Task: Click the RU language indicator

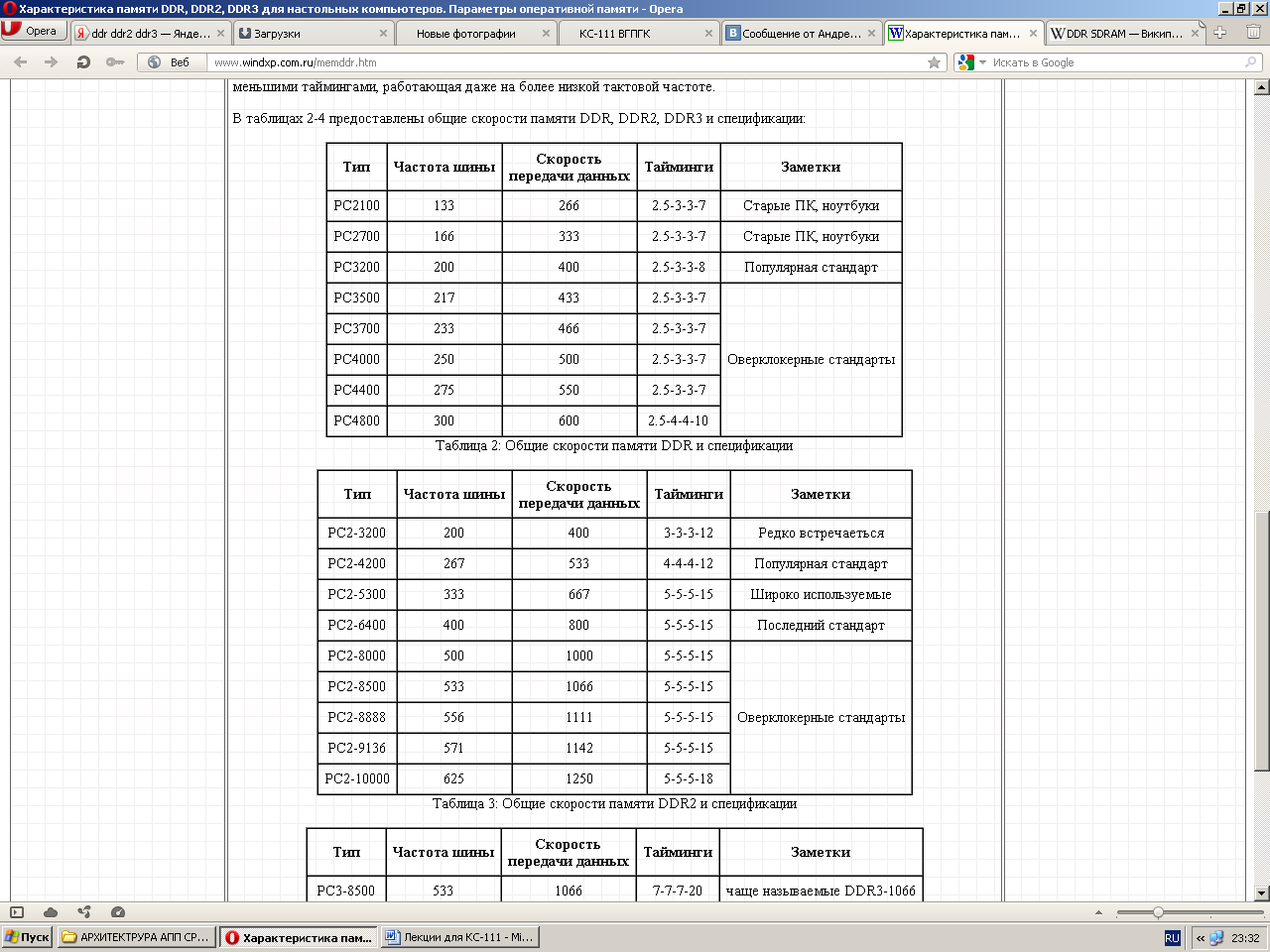Action: [1172, 938]
